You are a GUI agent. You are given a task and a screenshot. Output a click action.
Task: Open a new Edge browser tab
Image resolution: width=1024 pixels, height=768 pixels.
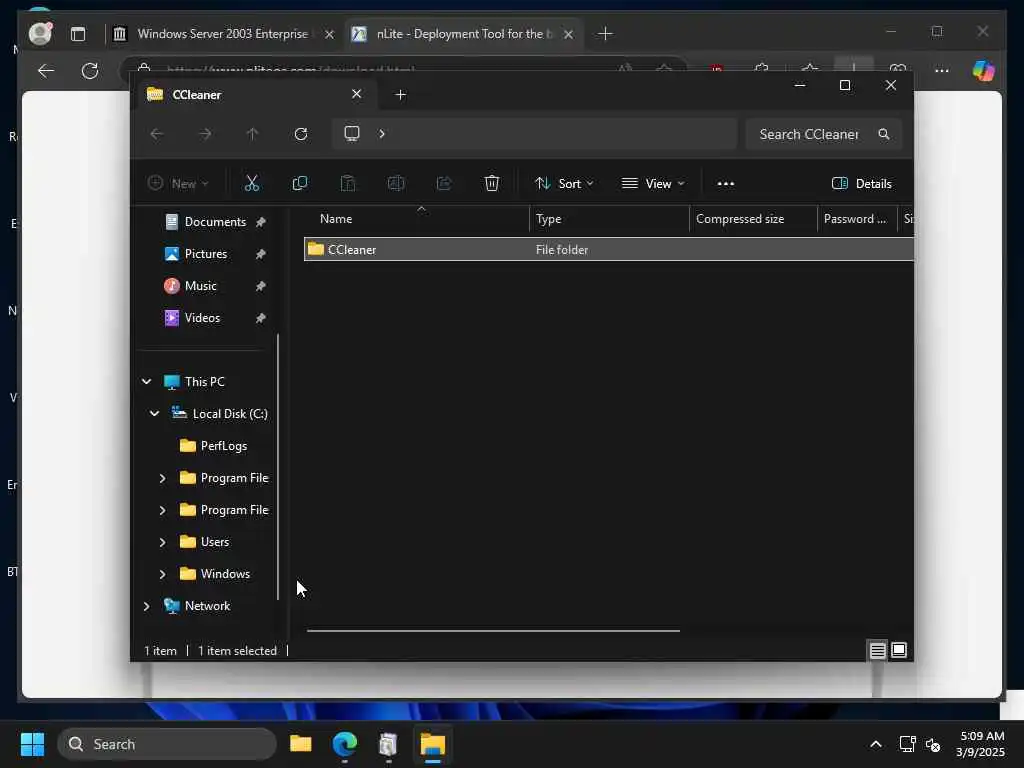(x=605, y=34)
